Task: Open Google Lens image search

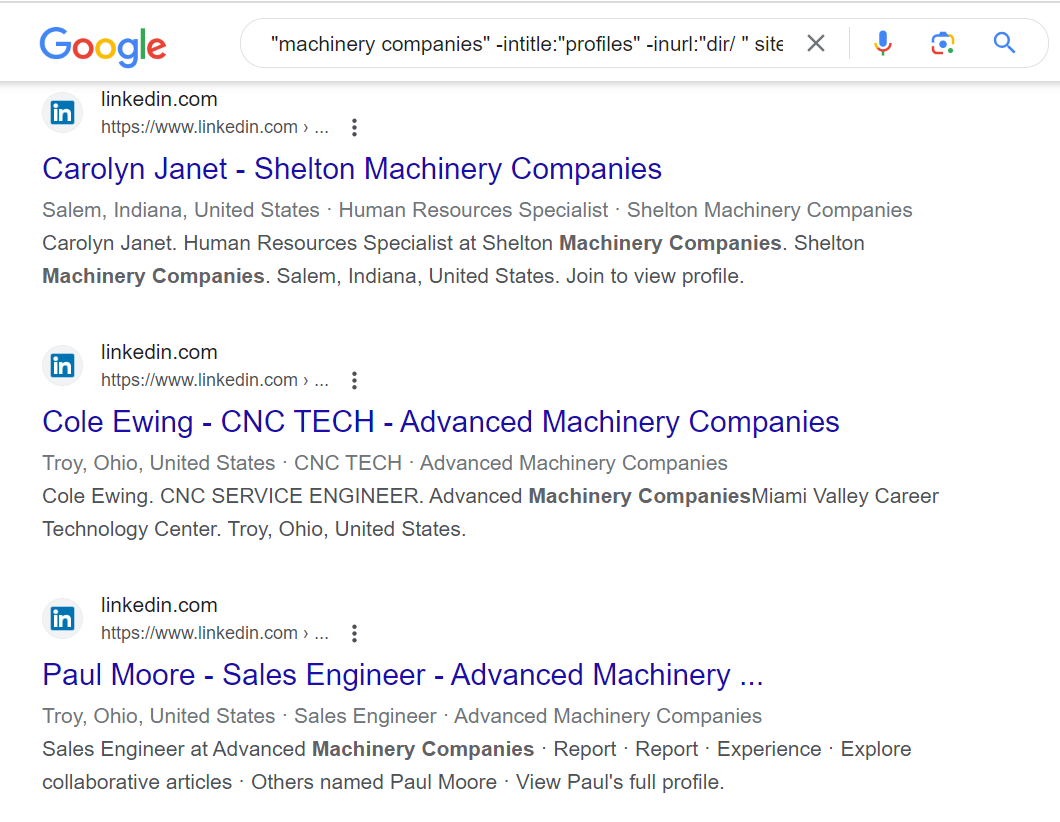Action: click(x=942, y=43)
